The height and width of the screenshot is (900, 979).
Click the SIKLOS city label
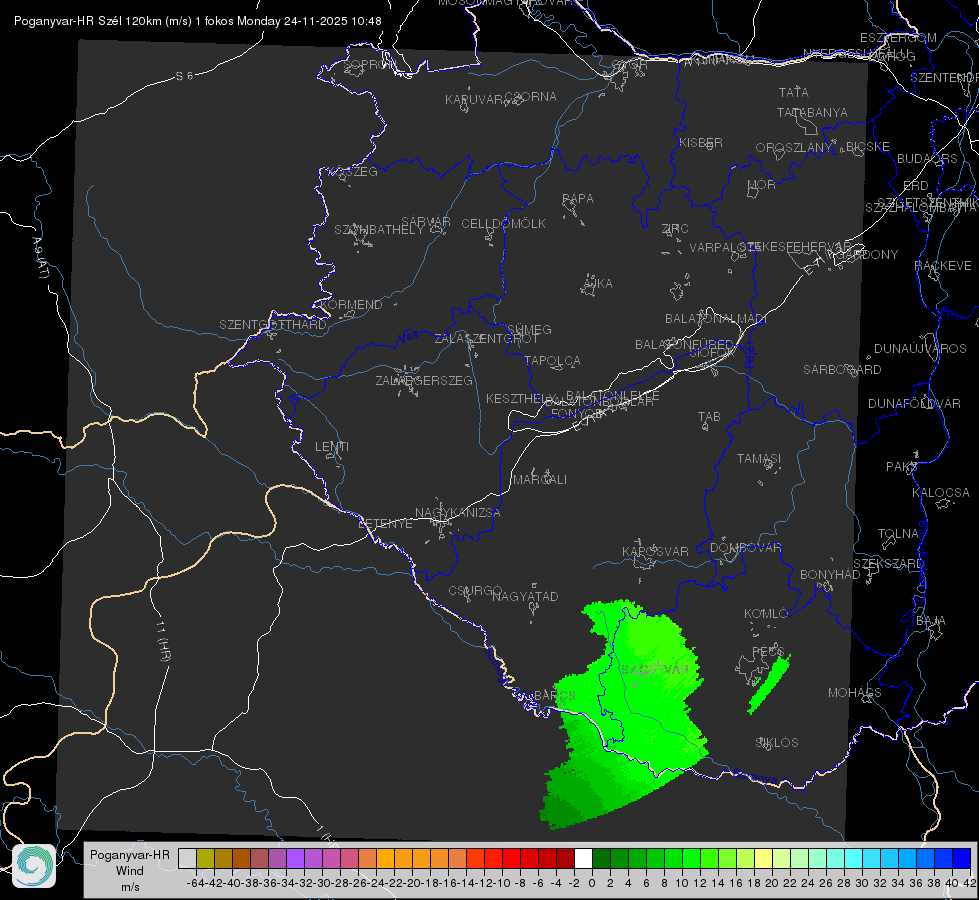click(777, 743)
